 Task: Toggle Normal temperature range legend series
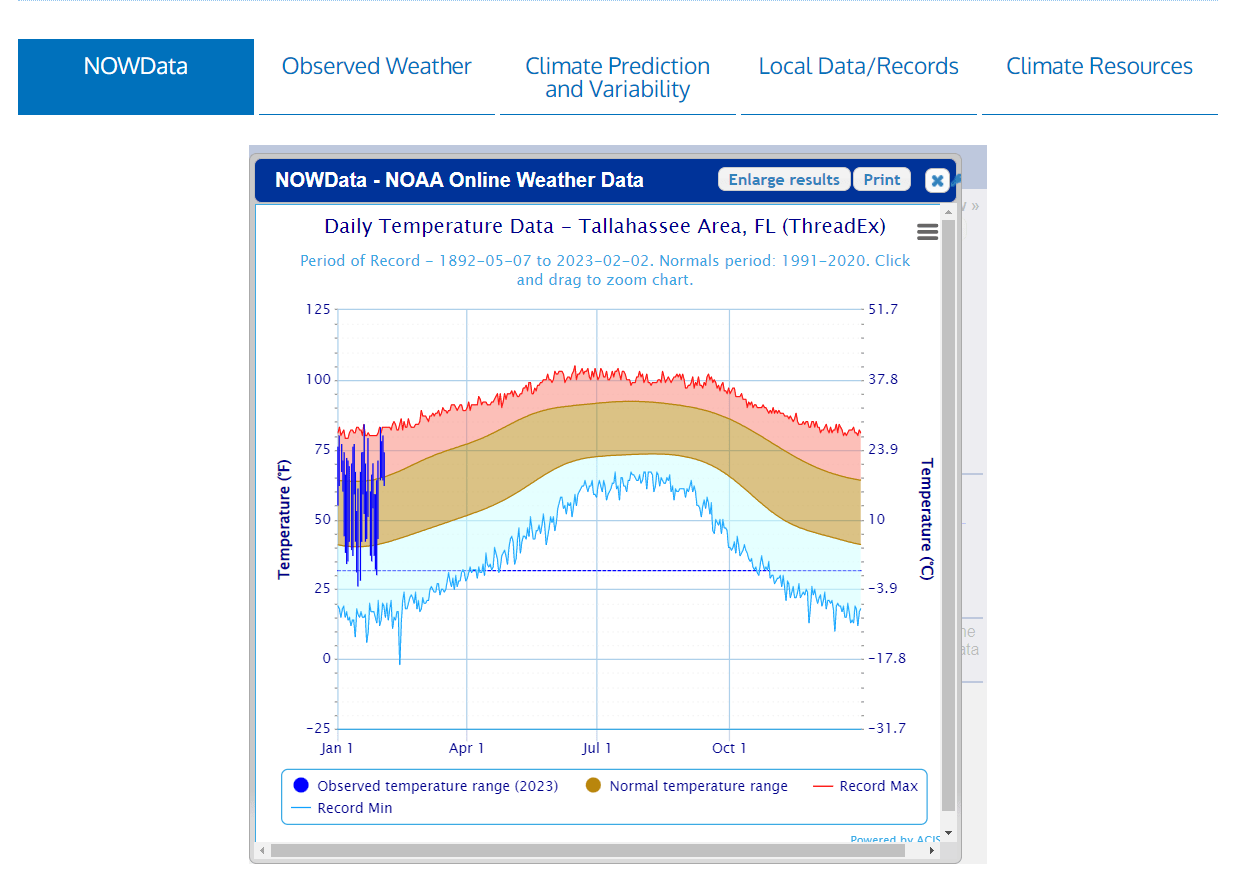[687, 786]
